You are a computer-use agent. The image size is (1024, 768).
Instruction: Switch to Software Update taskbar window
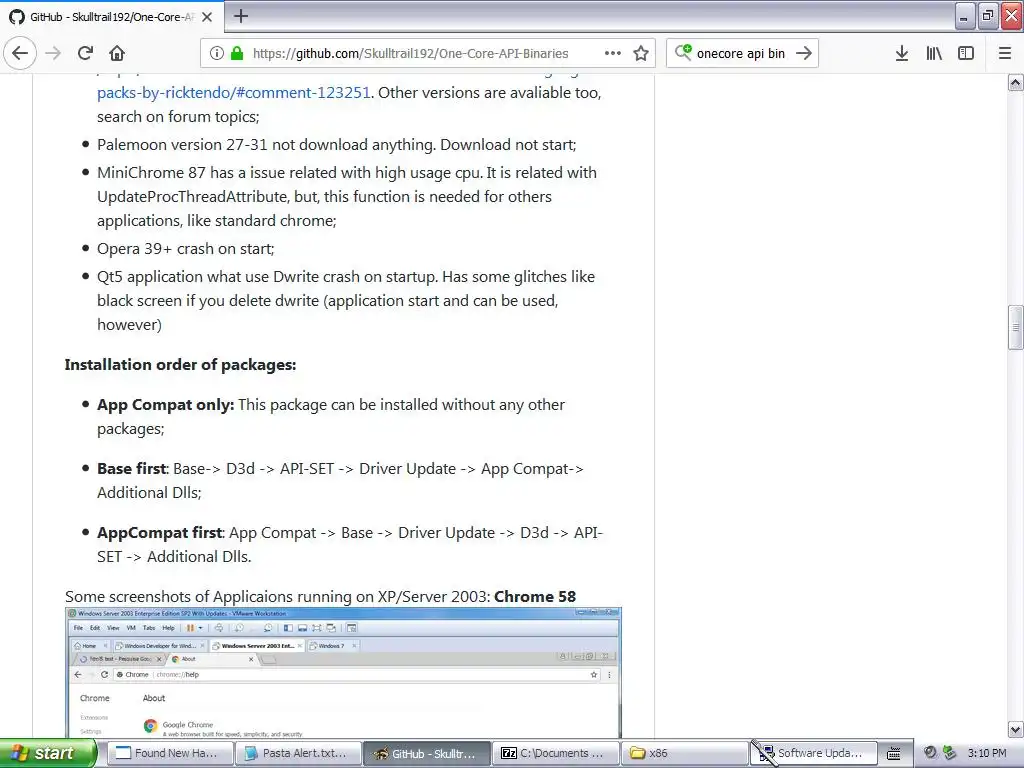coord(812,753)
